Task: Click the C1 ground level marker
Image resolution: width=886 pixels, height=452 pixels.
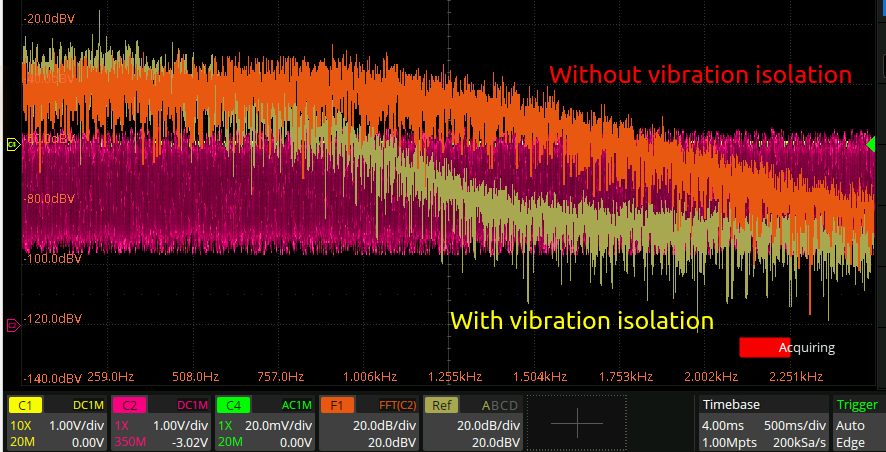Action: (x=13, y=145)
